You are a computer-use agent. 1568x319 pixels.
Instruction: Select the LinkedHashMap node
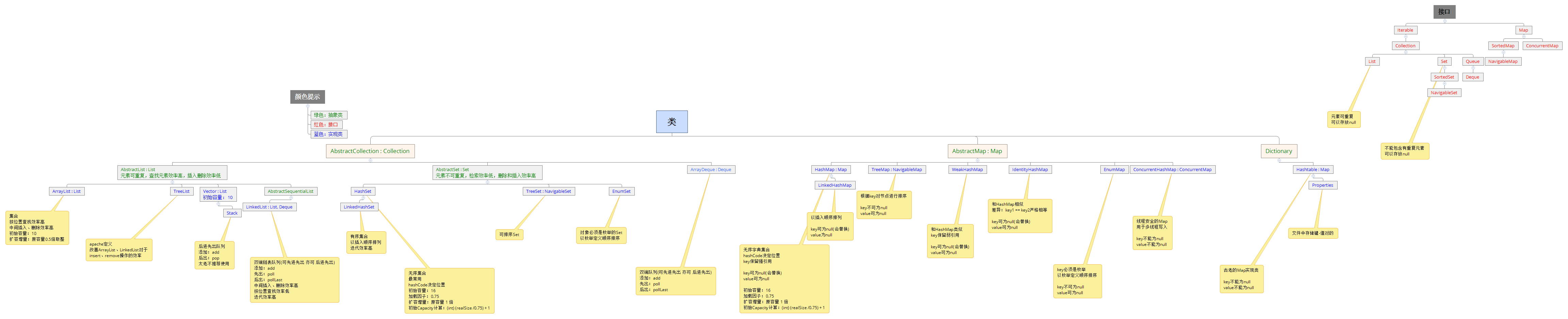pyautogui.click(x=835, y=185)
